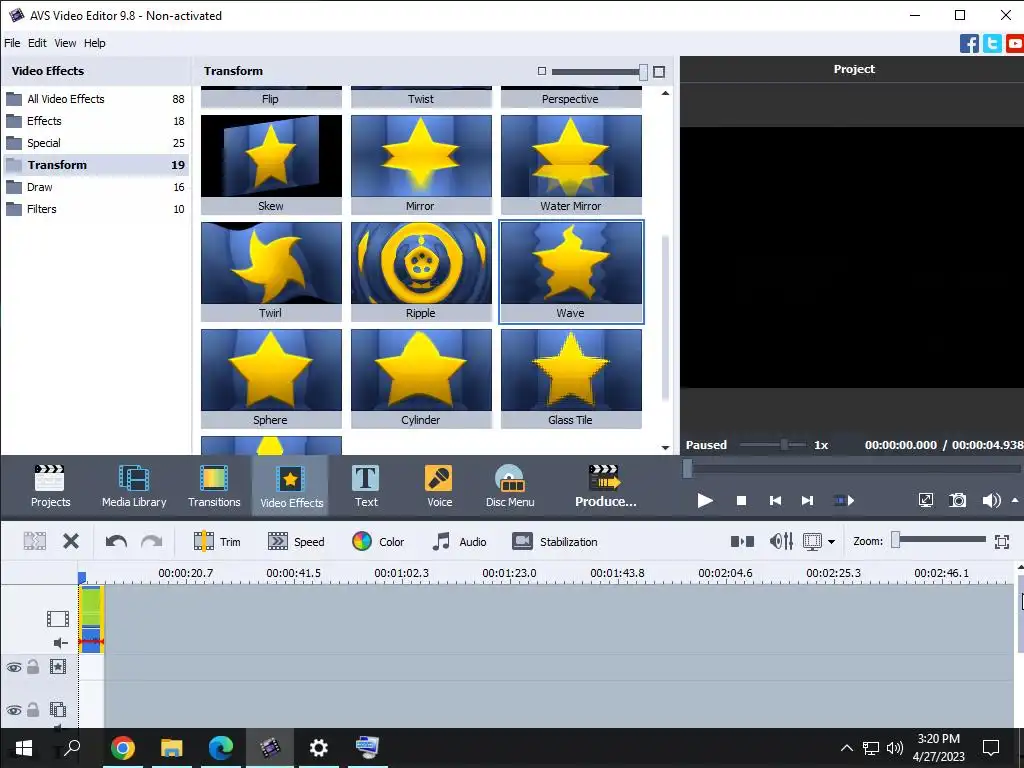The image size is (1024, 768).
Task: Open the Edit menu
Action: click(x=37, y=43)
